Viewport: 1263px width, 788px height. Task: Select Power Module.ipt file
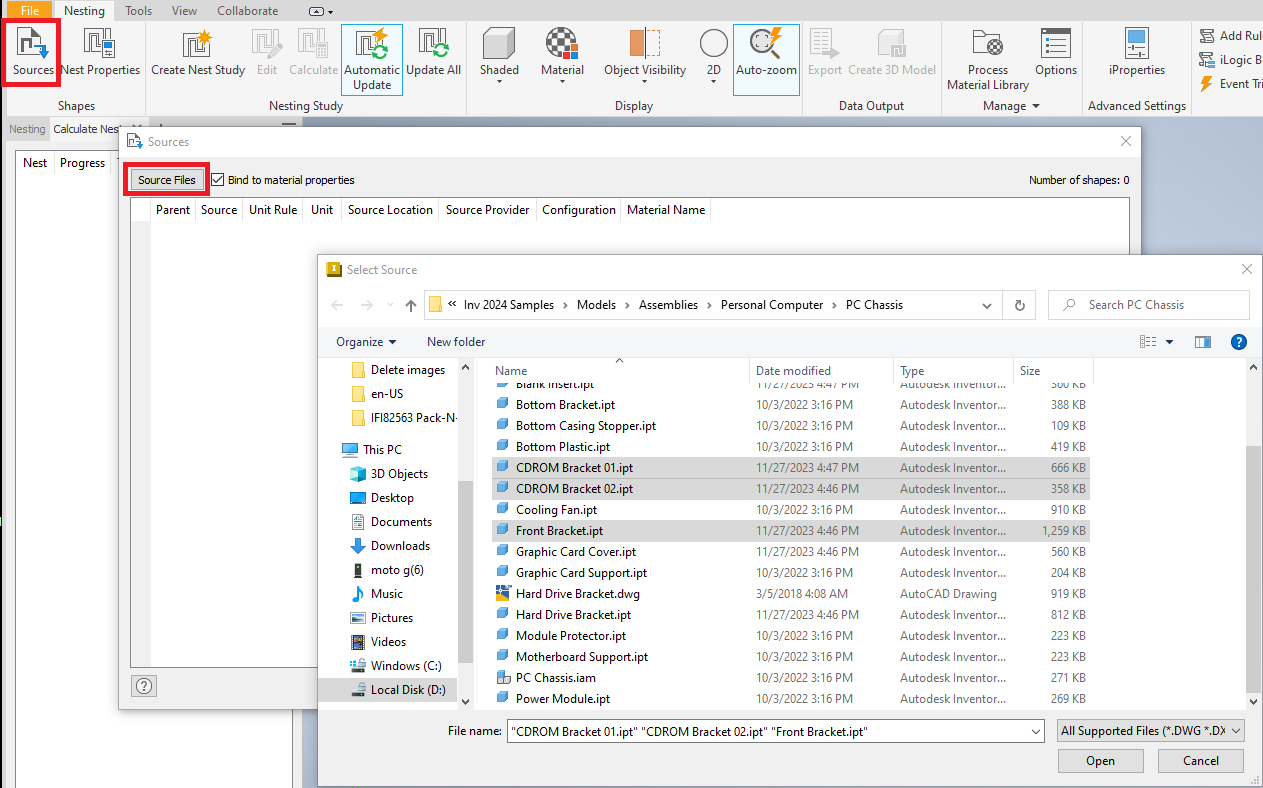pyautogui.click(x=563, y=699)
